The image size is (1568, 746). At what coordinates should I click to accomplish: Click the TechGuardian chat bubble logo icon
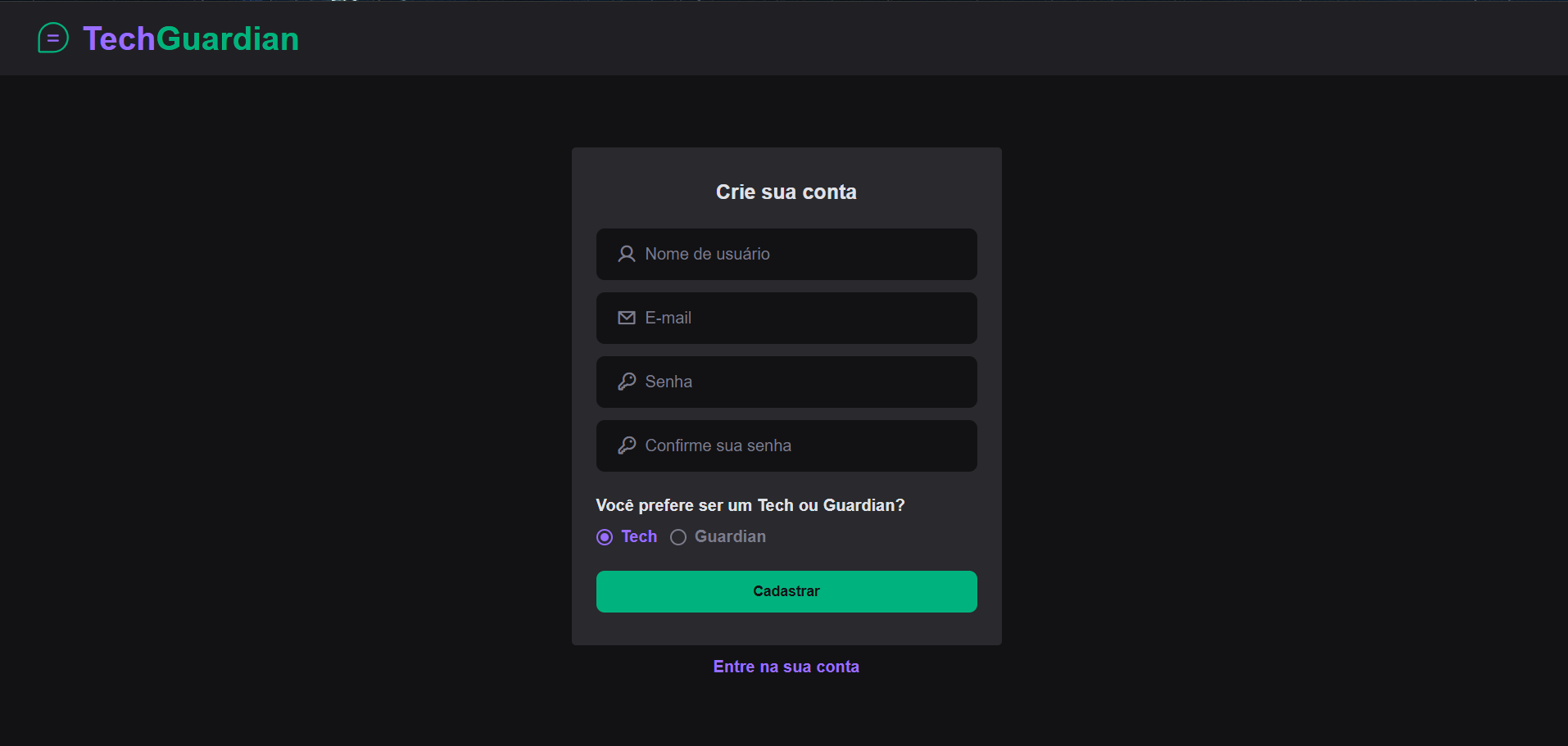click(x=53, y=38)
